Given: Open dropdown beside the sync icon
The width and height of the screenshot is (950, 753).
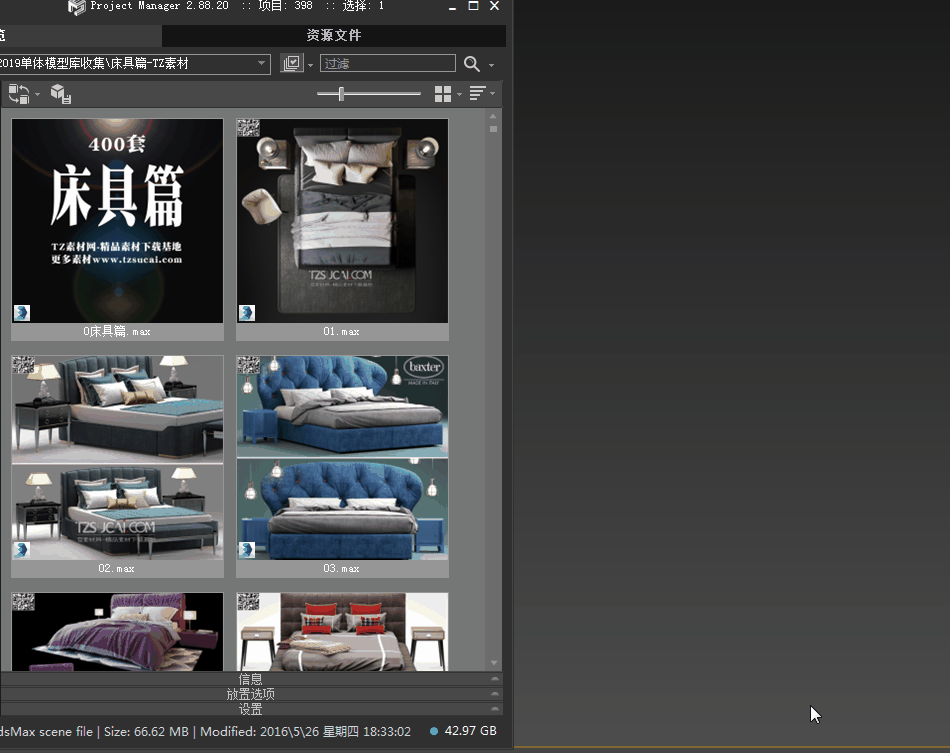Looking at the screenshot, I should [x=38, y=94].
